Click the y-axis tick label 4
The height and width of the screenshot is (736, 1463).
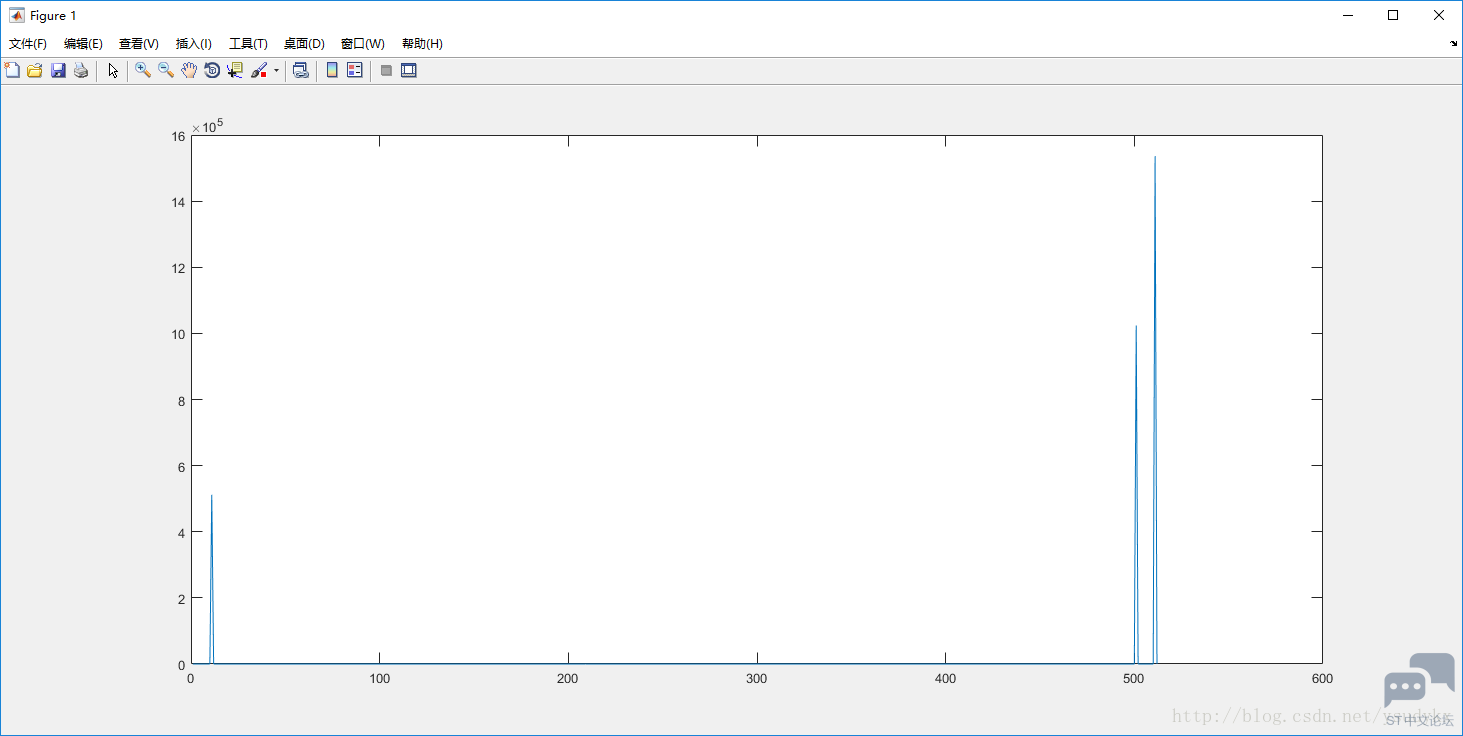point(182,532)
